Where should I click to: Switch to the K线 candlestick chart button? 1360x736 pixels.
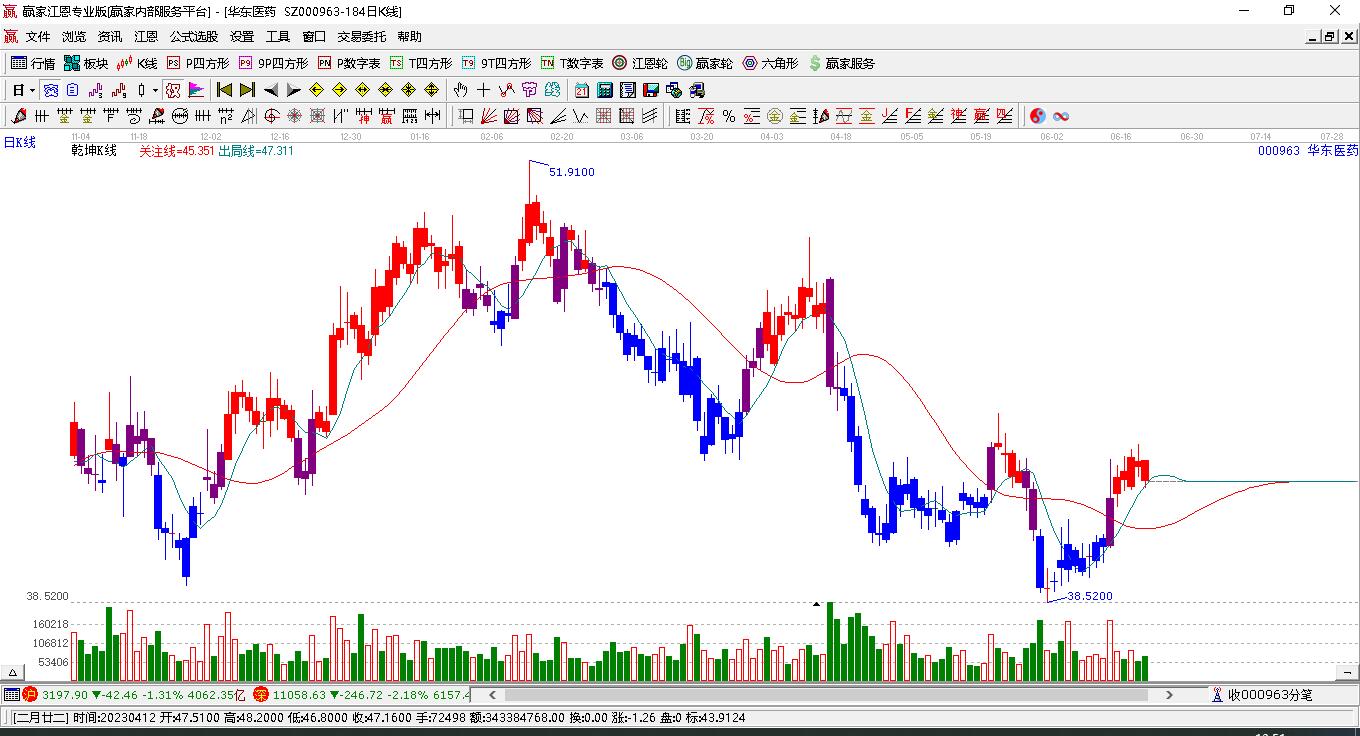coord(137,63)
